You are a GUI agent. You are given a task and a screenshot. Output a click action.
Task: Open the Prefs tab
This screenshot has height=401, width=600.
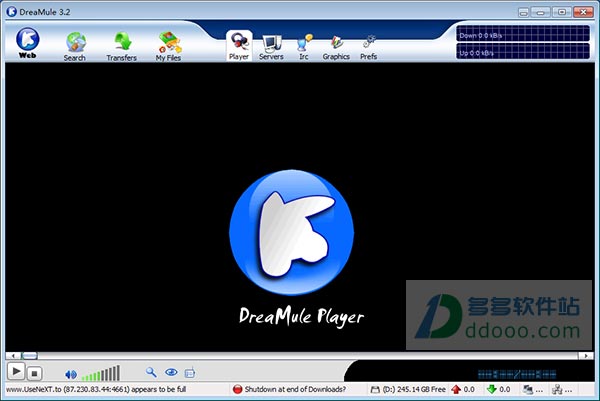[x=368, y=47]
